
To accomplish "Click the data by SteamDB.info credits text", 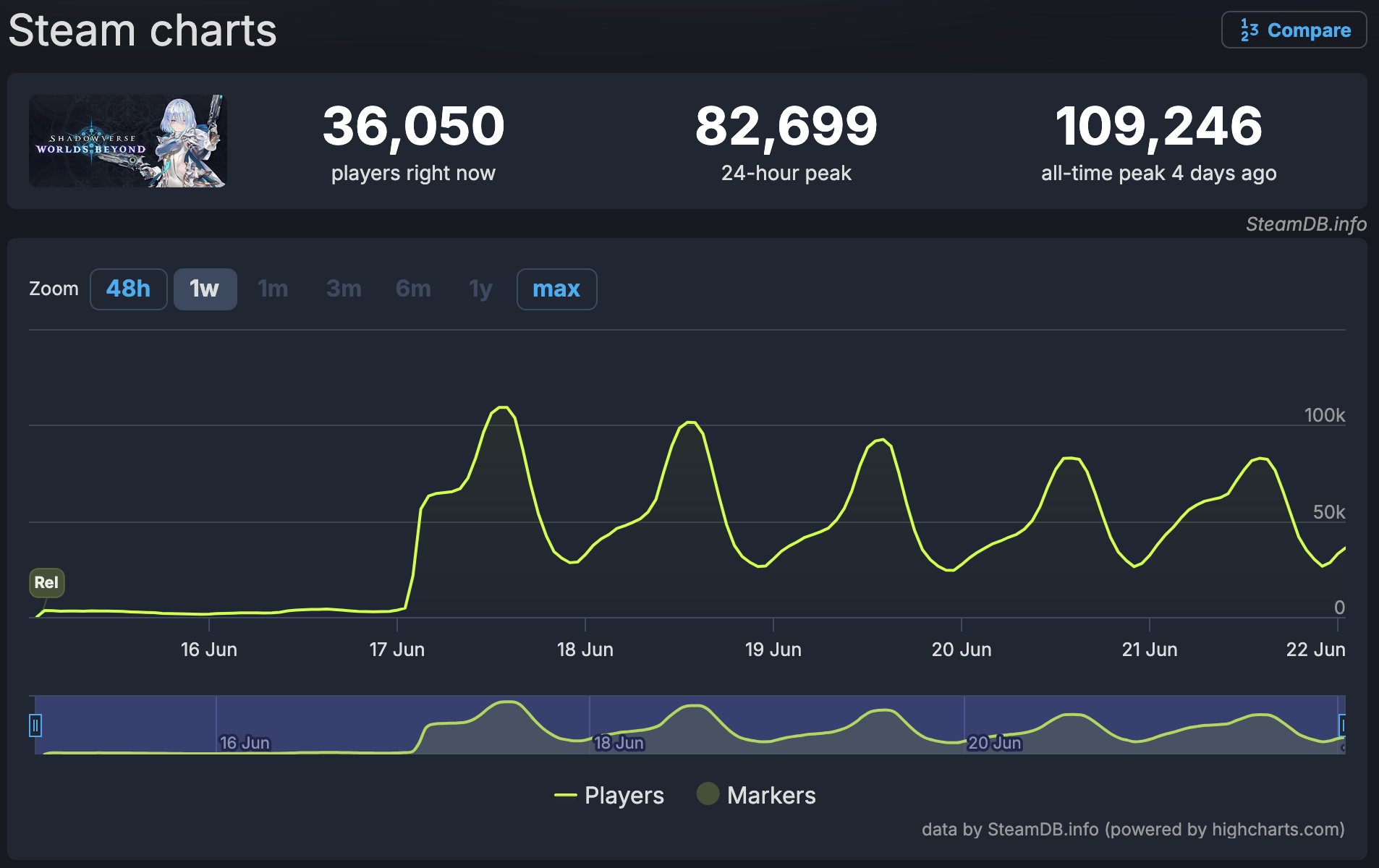I will point(1133,829).
